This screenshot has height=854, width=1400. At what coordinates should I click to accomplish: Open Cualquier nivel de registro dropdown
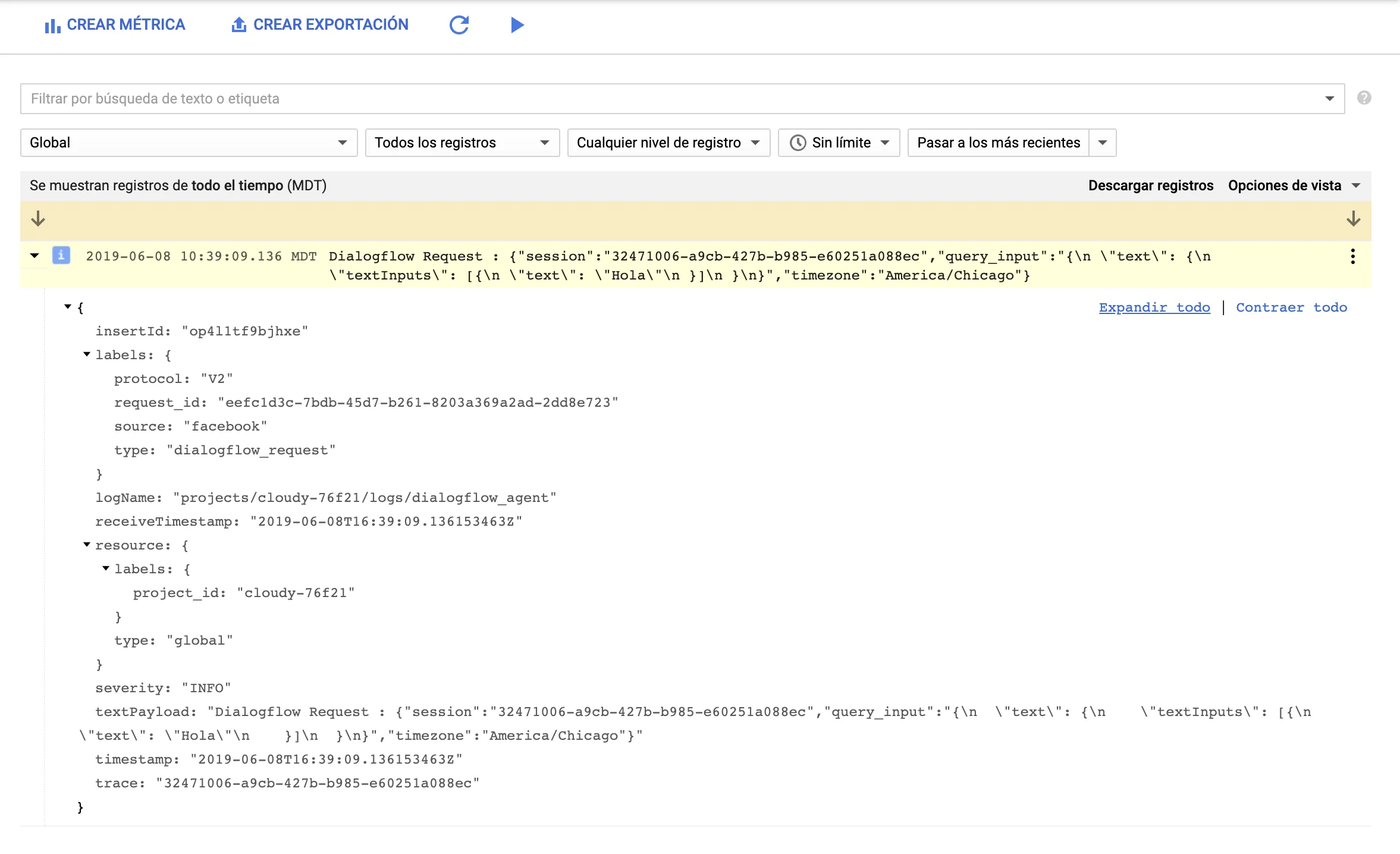click(x=668, y=143)
